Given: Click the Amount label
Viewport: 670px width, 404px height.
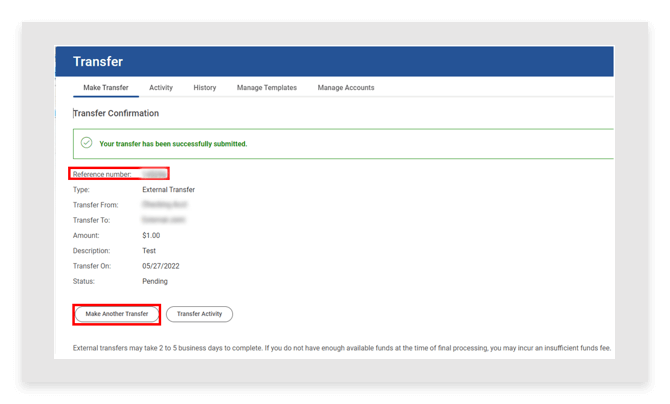Looking at the screenshot, I should point(86,236).
